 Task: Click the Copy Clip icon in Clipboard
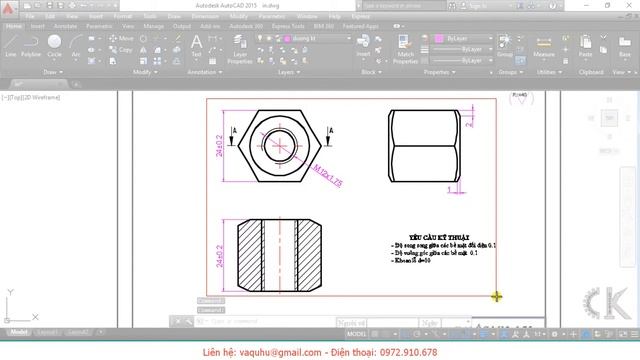click(603, 50)
